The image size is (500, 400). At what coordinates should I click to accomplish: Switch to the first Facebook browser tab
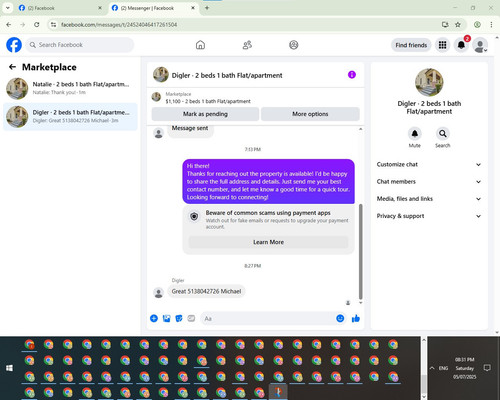coord(60,8)
